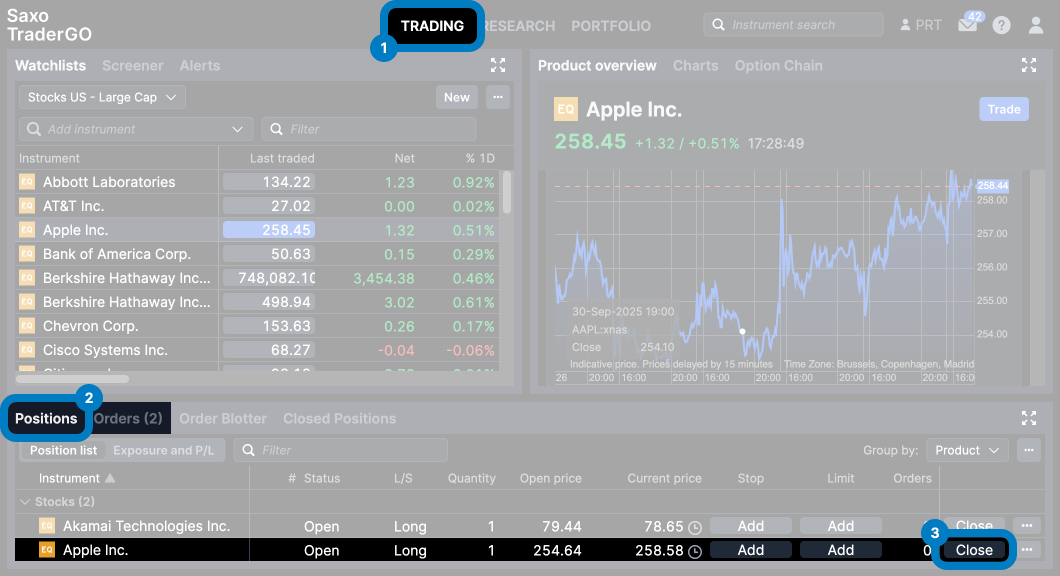
Task: Click the Instrument search field
Action: point(793,25)
